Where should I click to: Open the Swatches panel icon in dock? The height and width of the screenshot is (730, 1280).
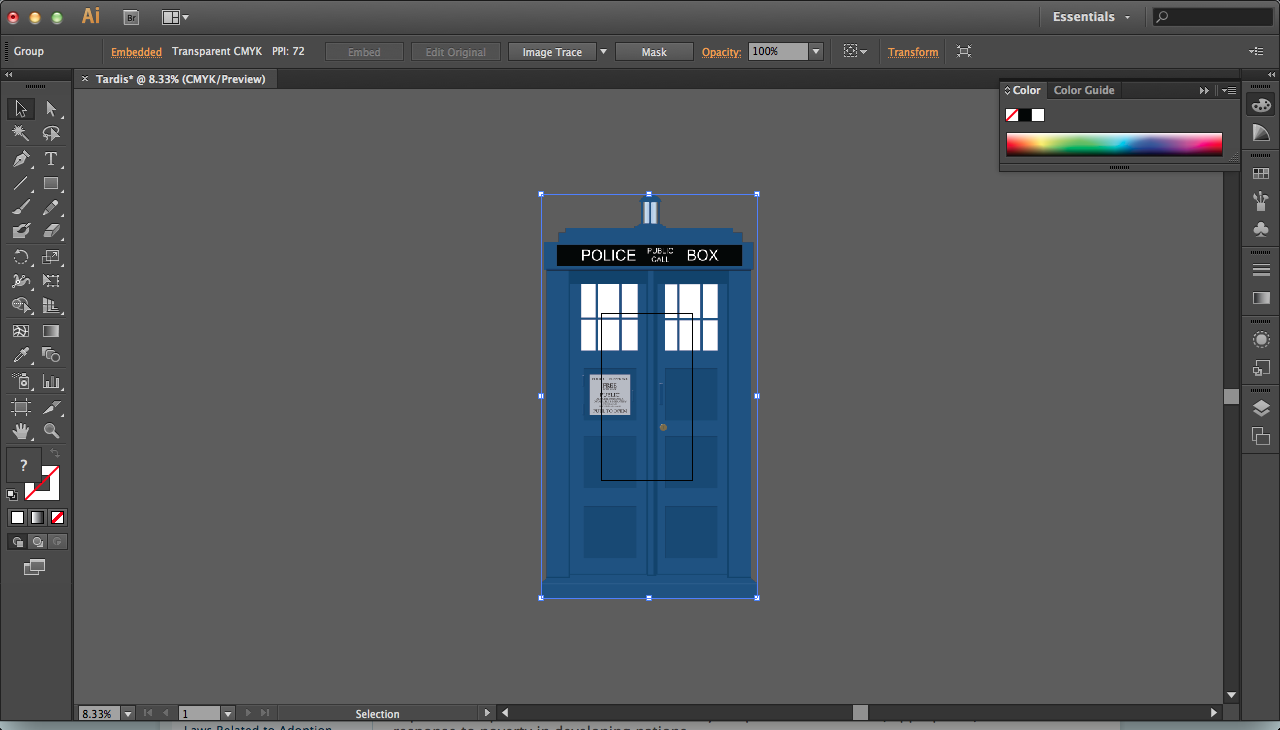tap(1261, 174)
